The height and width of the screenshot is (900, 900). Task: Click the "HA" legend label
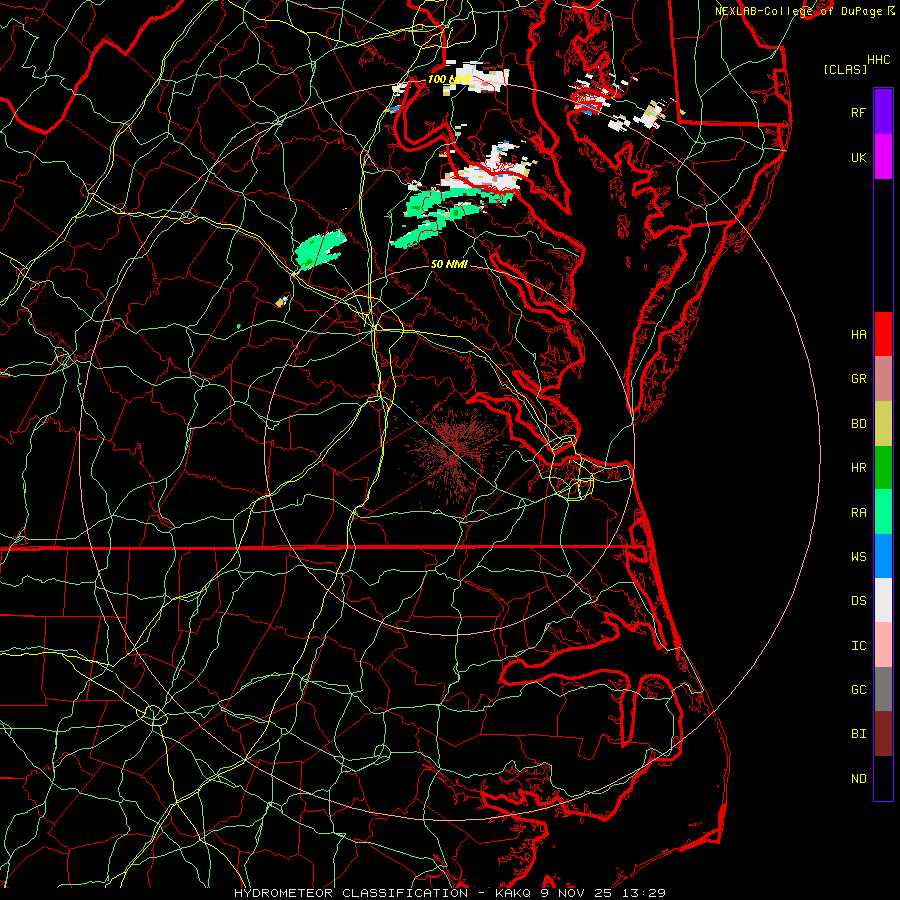coord(858,335)
